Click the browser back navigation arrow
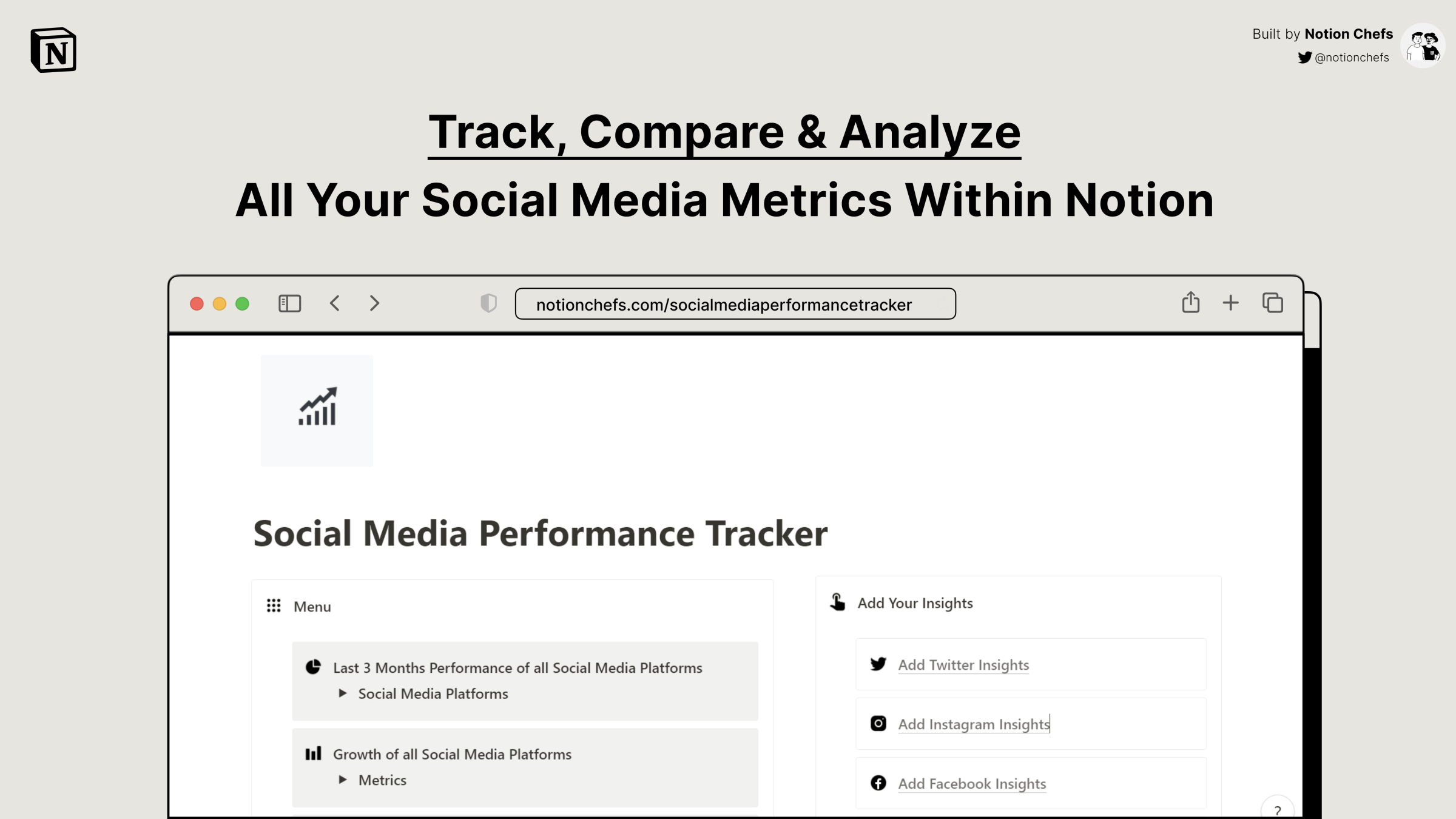The width and height of the screenshot is (1456, 819). point(336,303)
